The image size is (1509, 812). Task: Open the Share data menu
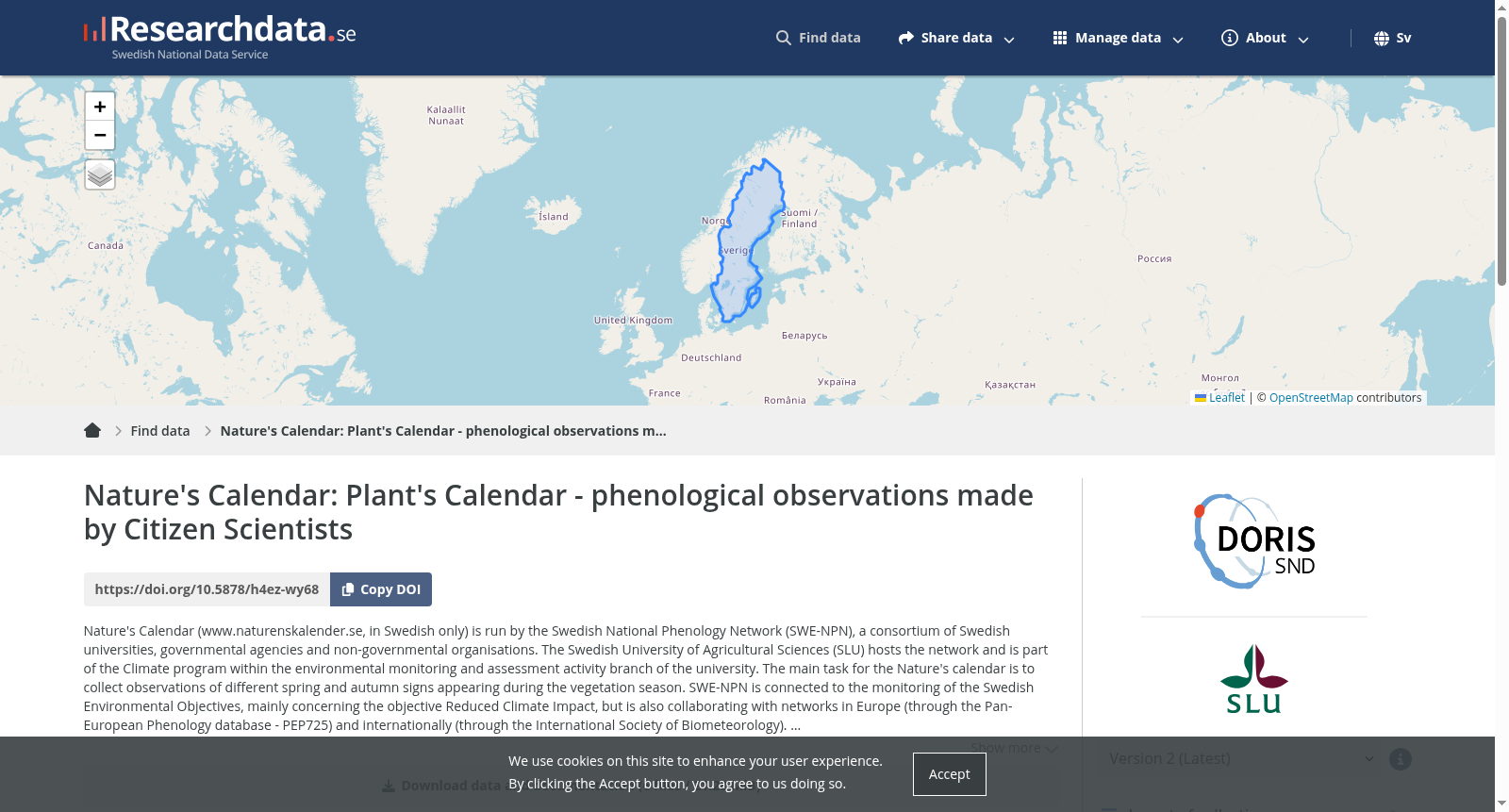point(956,38)
